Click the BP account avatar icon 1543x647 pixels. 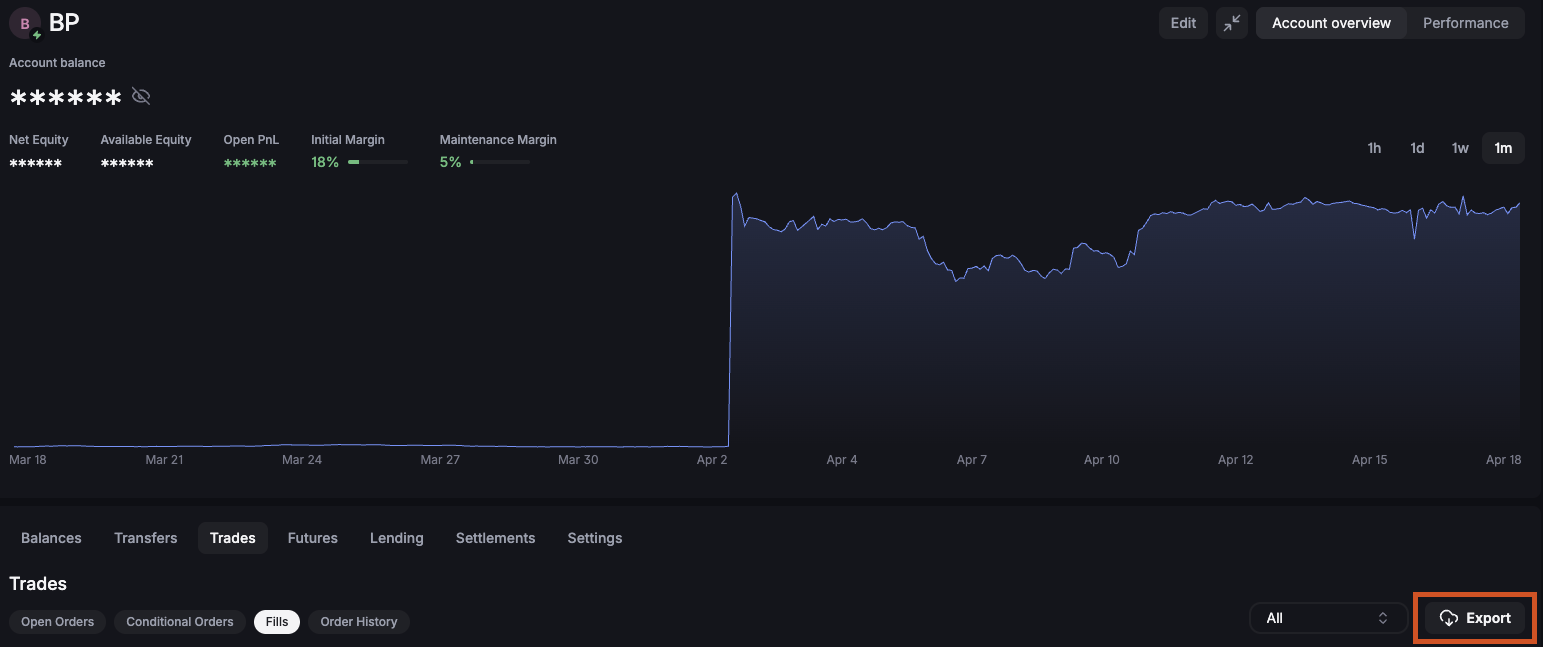pos(25,23)
